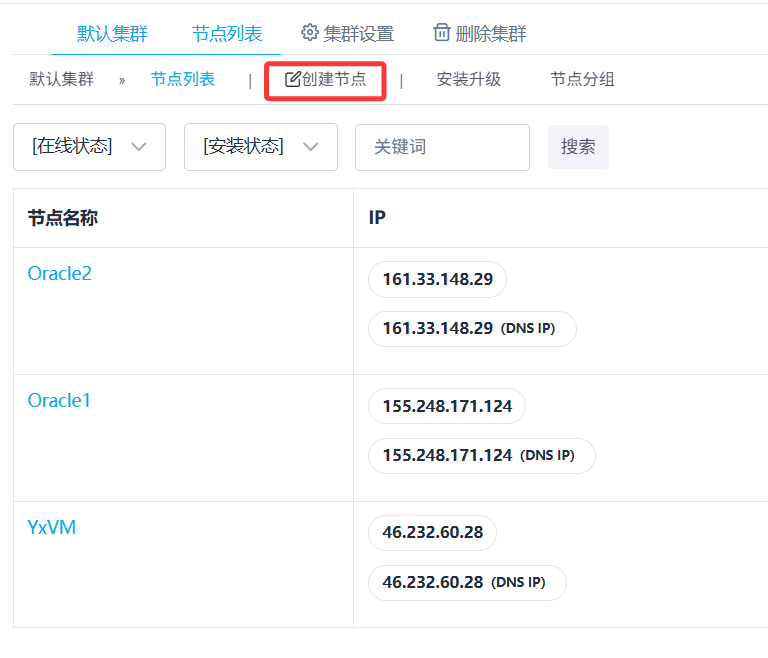Click the 默认集群 breadcrumb text
768x658 pixels.
[61, 80]
